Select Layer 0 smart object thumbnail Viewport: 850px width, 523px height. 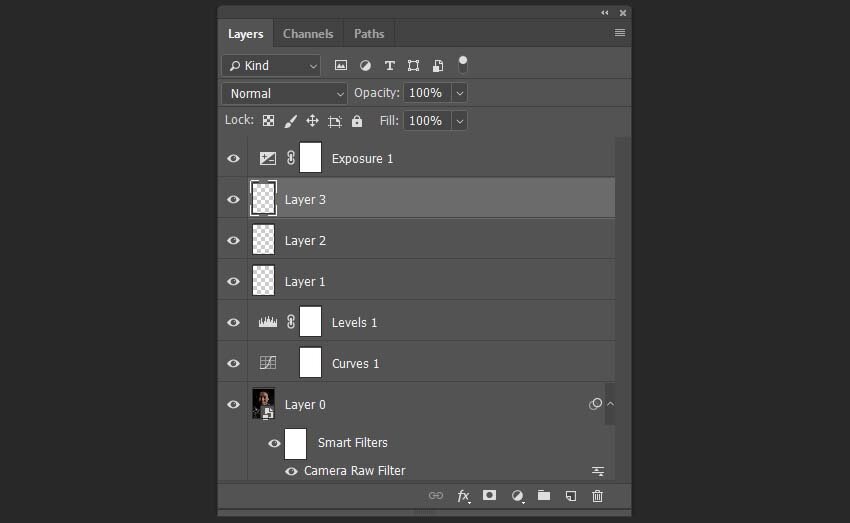[x=263, y=403]
